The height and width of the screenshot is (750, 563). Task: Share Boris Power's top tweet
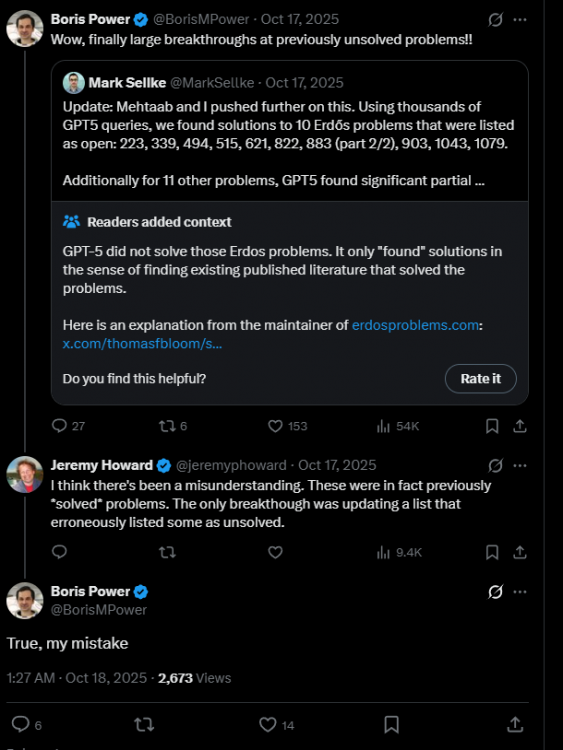(520, 426)
